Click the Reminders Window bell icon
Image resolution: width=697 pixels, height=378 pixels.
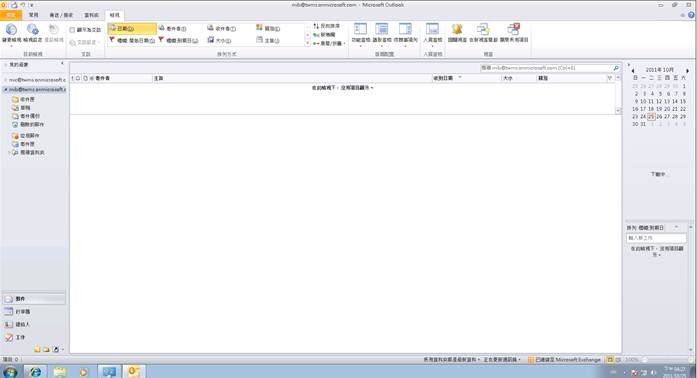click(457, 33)
